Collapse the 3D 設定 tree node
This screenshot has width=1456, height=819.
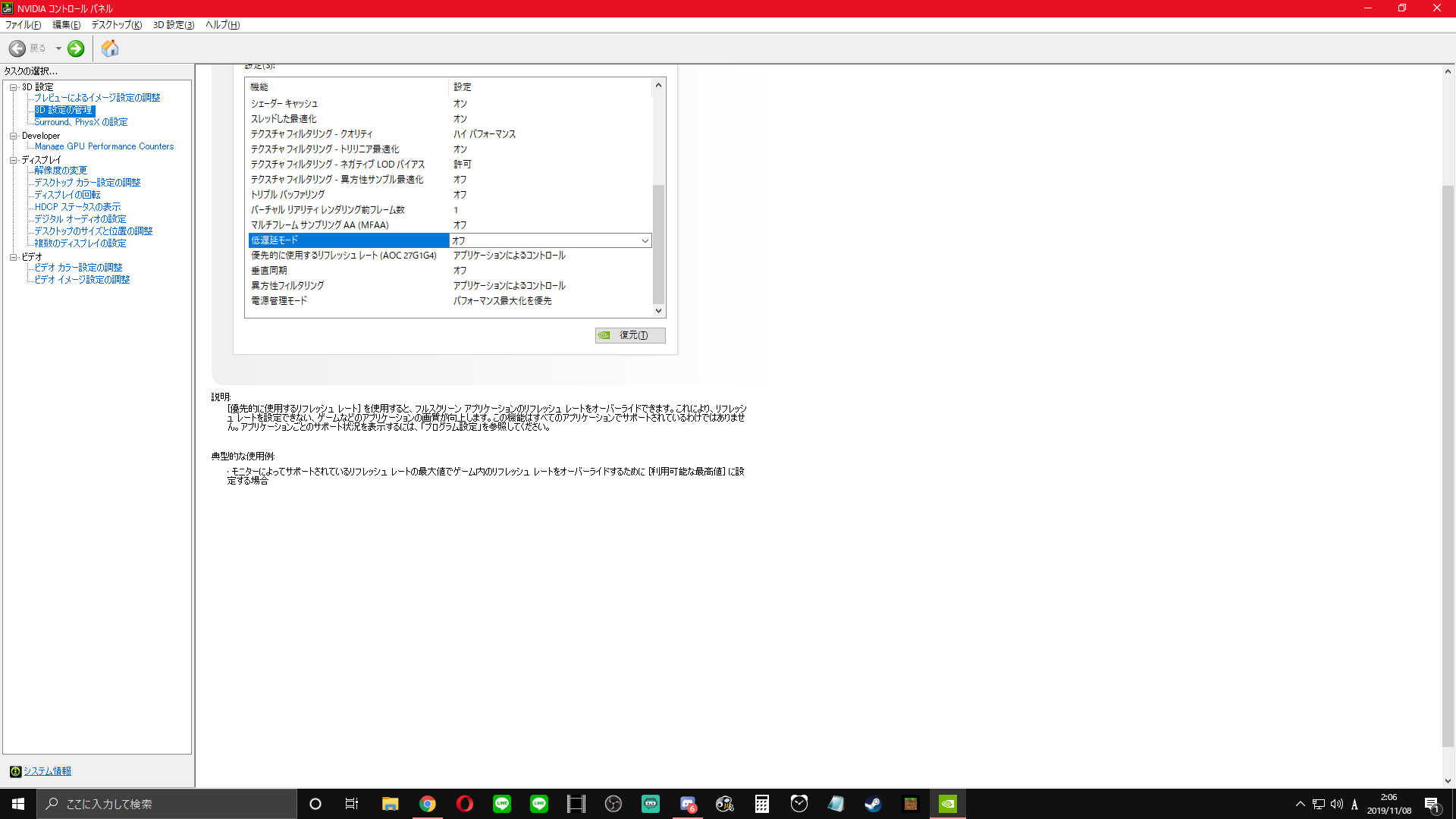[13, 87]
